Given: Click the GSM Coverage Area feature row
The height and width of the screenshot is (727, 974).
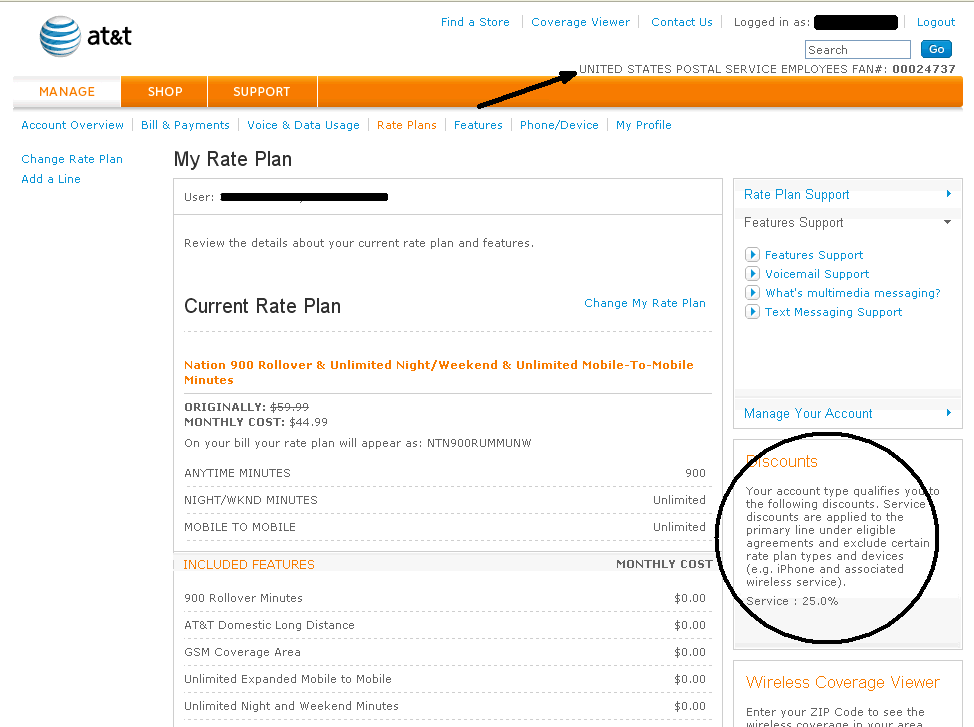Looking at the screenshot, I should pos(445,652).
